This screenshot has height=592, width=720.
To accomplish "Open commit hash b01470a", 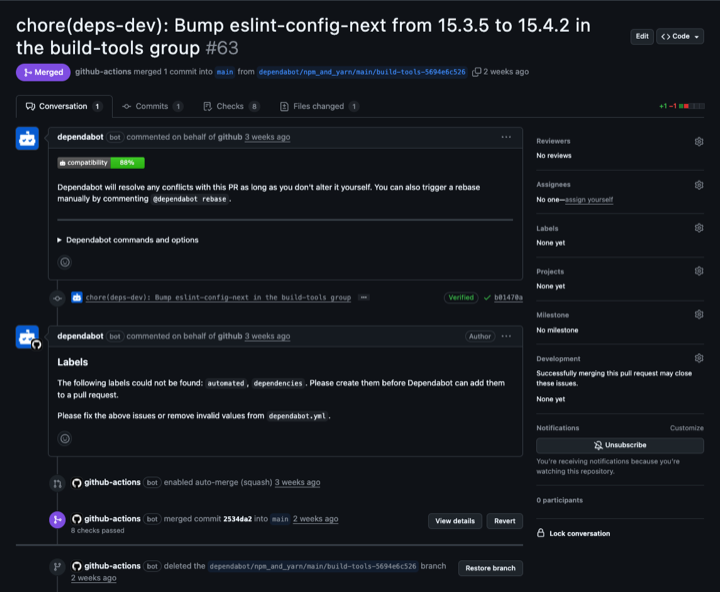I will [x=508, y=298].
